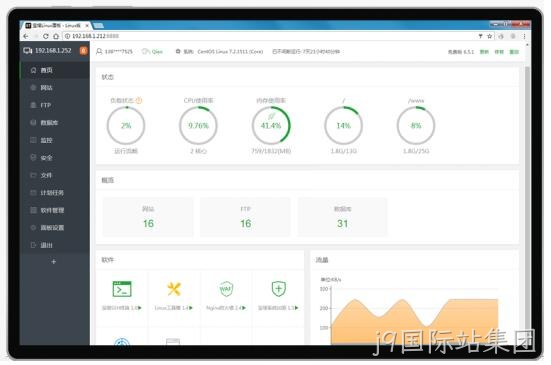551x365 pixels.
Task: Click the 重启 link at top right
Action: click(x=514, y=52)
